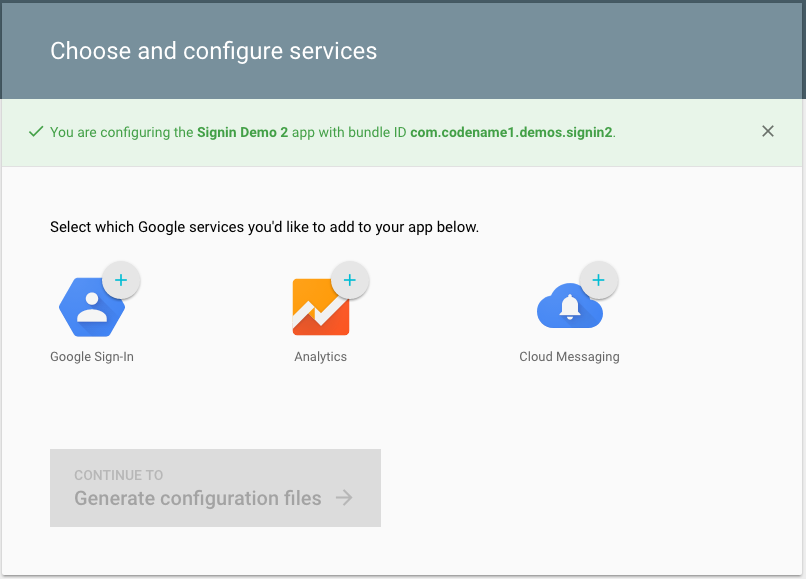The image size is (806, 579).
Task: Click the Google Sign-In label text
Action: pos(91,356)
